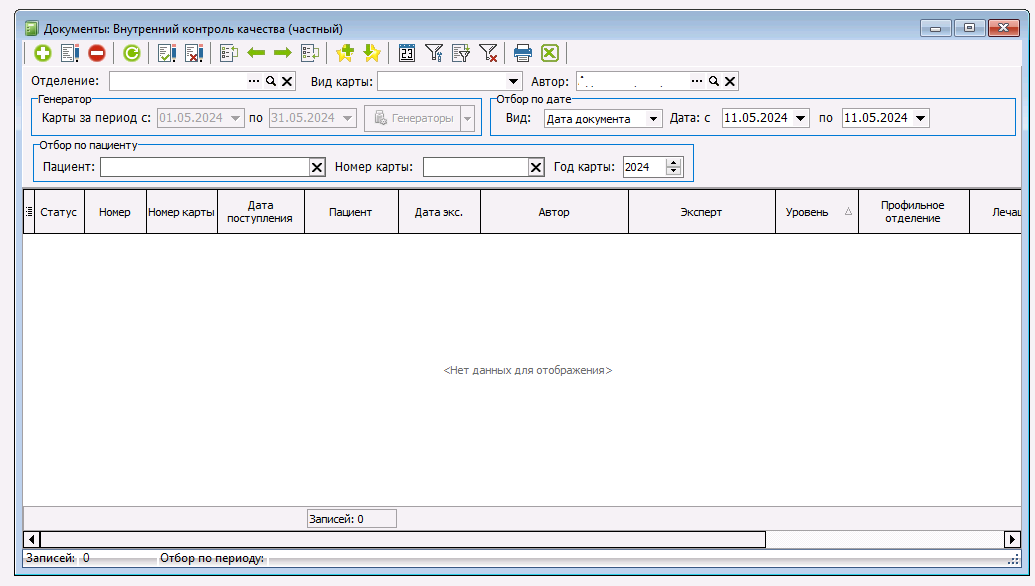The width and height of the screenshot is (1035, 586).
Task: Increase the Год карты spinner value
Action: coord(673,163)
